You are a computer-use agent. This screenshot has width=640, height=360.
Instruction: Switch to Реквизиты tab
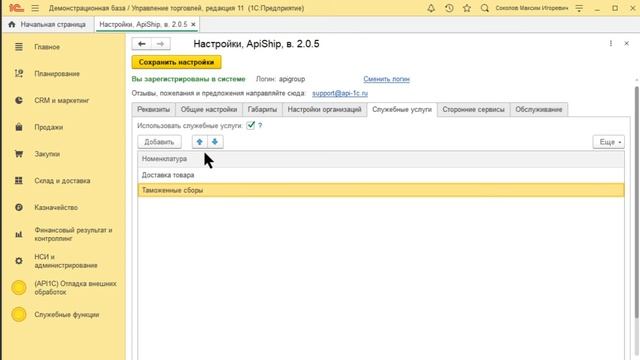point(153,109)
